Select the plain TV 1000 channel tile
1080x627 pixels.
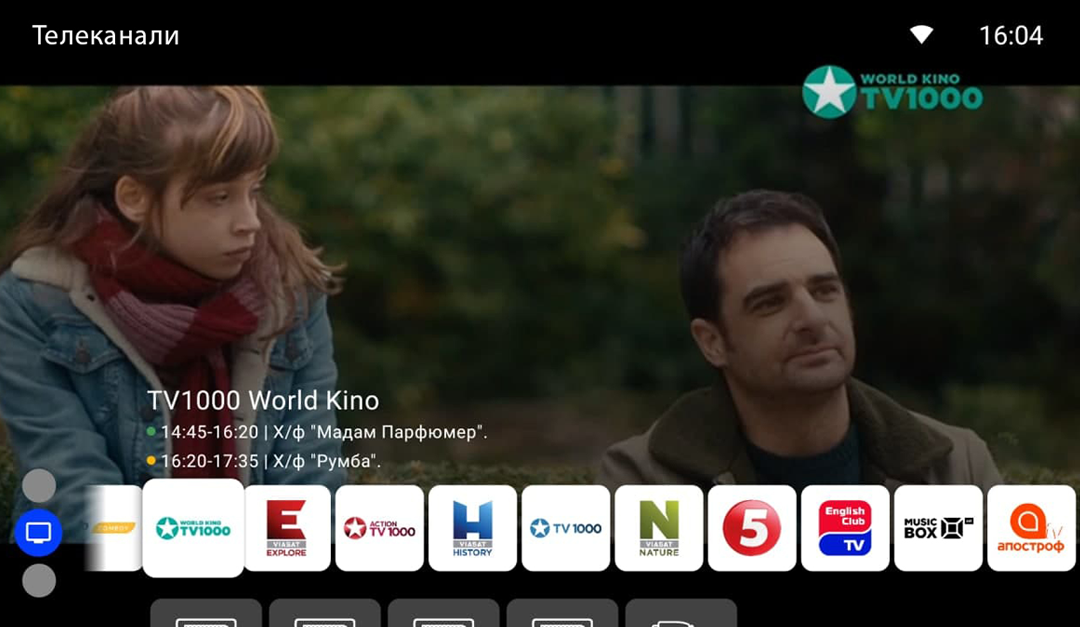pyautogui.click(x=565, y=528)
